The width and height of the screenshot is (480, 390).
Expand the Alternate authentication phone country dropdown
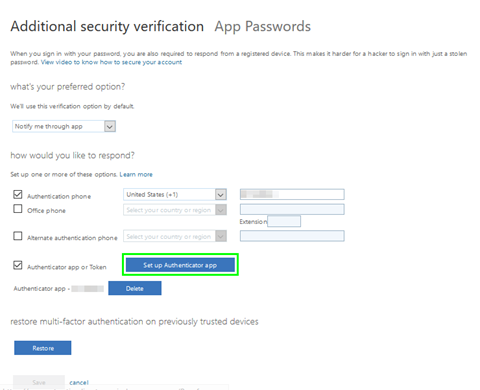175,236
